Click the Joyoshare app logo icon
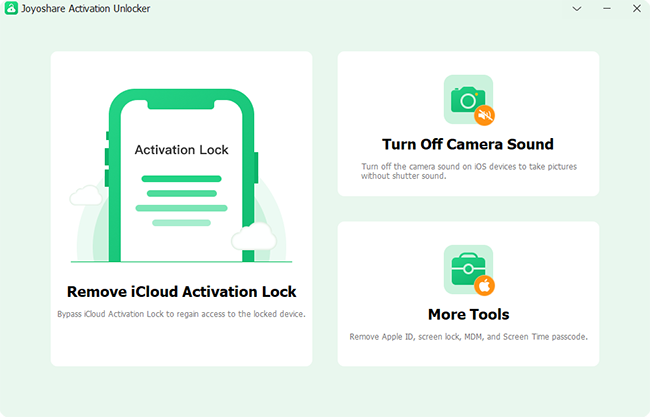The height and width of the screenshot is (417, 650). coord(11,8)
